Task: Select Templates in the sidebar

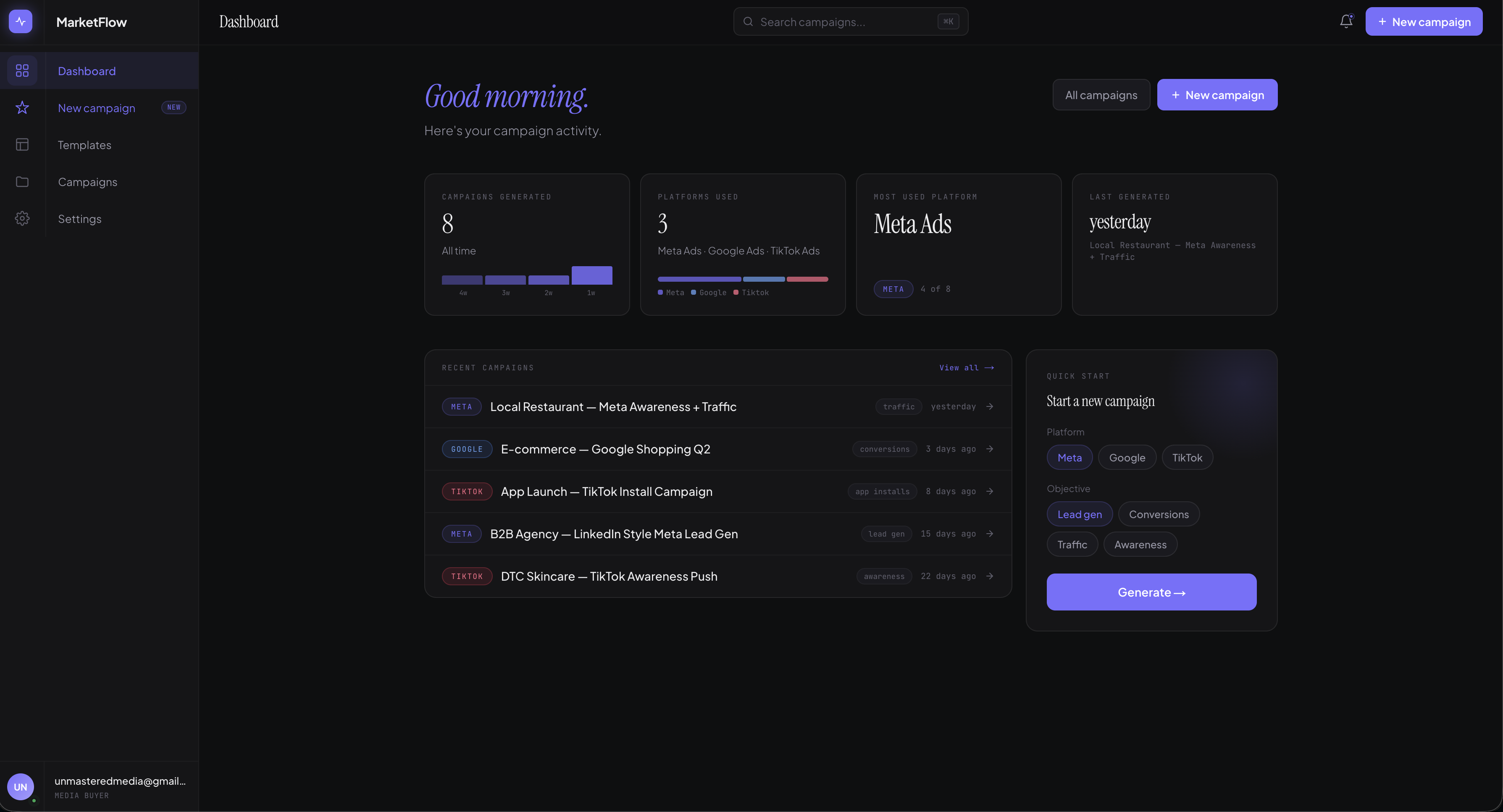Action: point(84,145)
